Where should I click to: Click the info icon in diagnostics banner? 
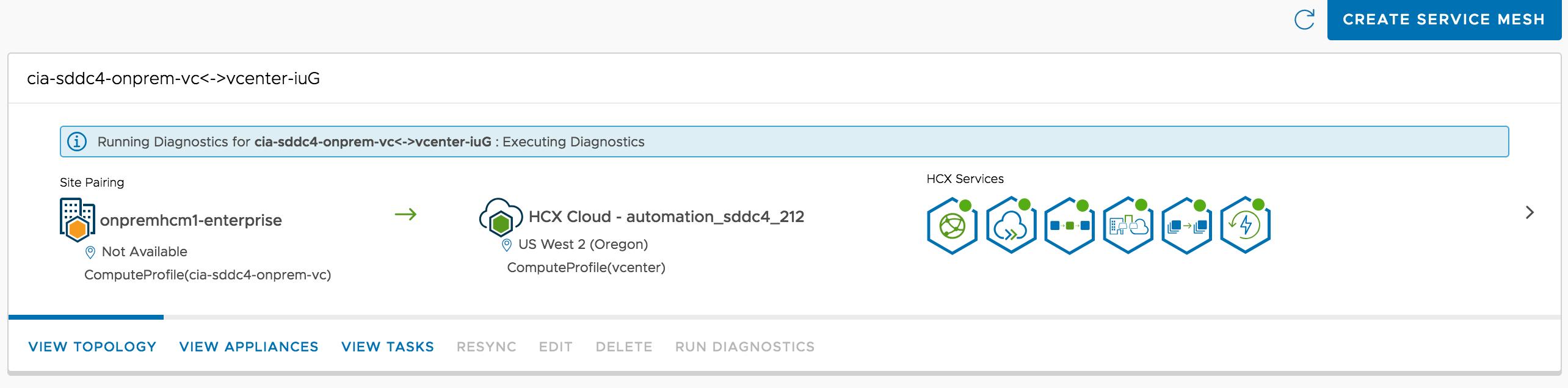[x=77, y=142]
